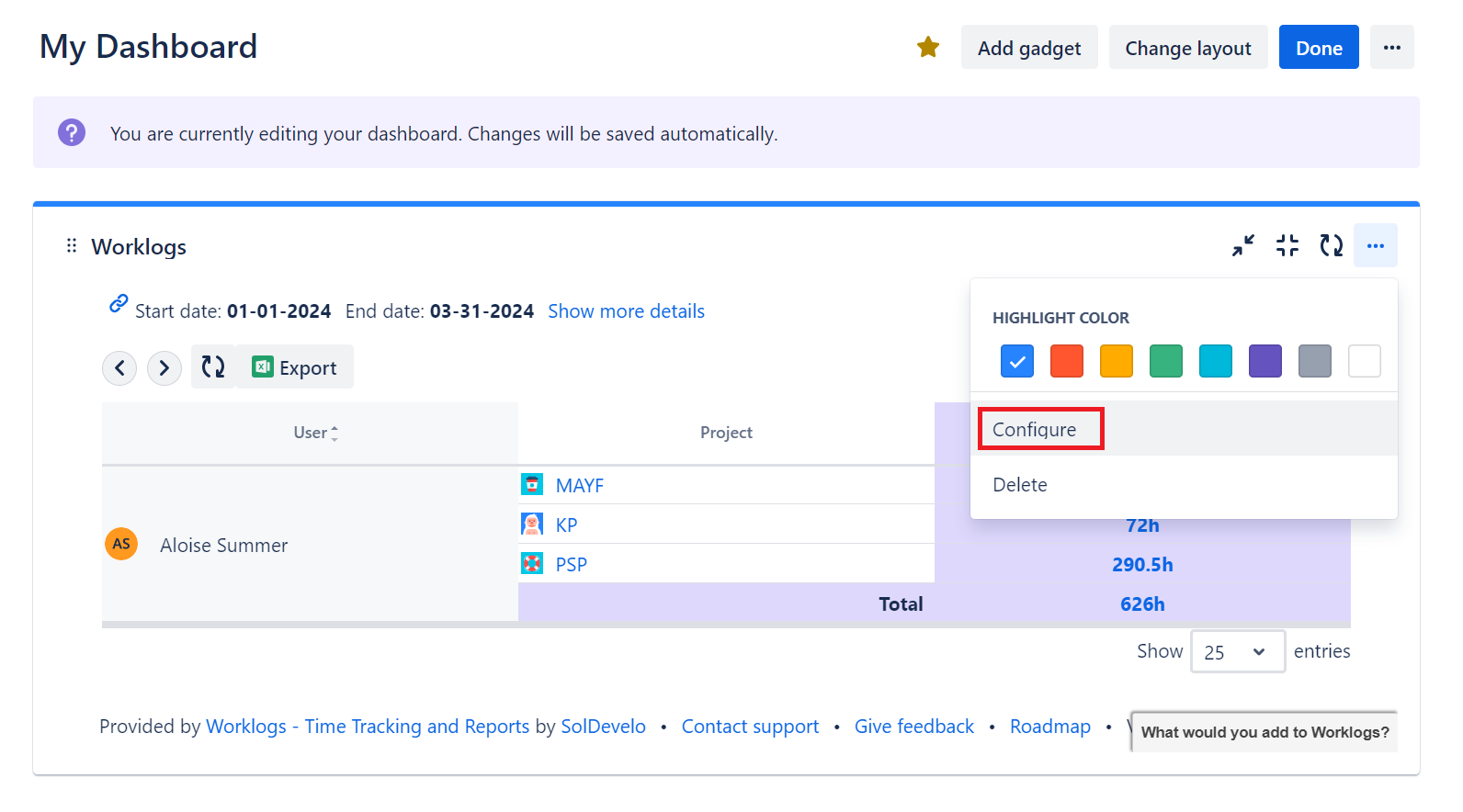Click refresh icon next to Export

point(213,367)
